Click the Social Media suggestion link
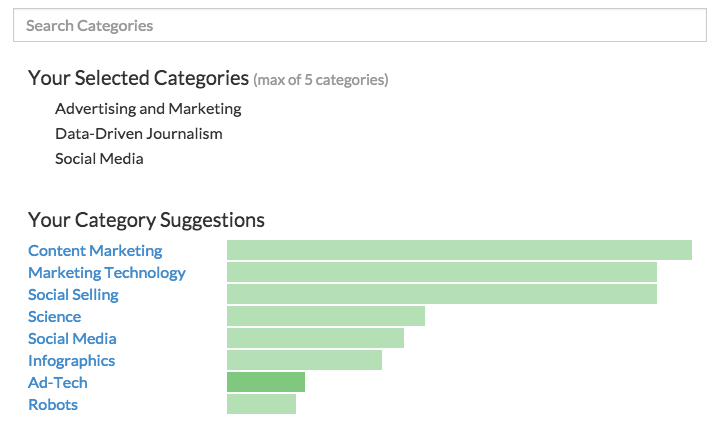 (72, 338)
